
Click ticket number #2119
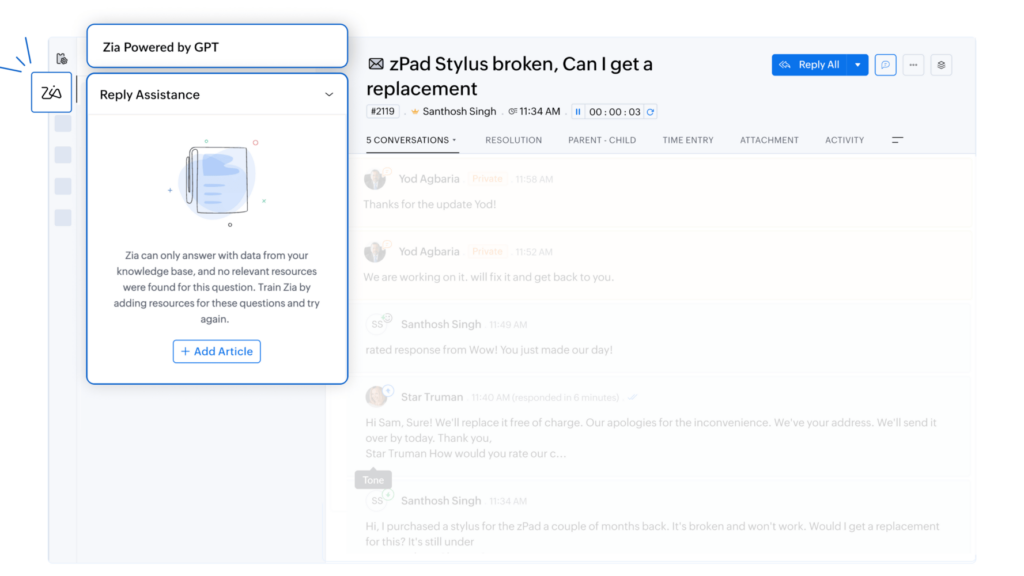click(x=383, y=112)
